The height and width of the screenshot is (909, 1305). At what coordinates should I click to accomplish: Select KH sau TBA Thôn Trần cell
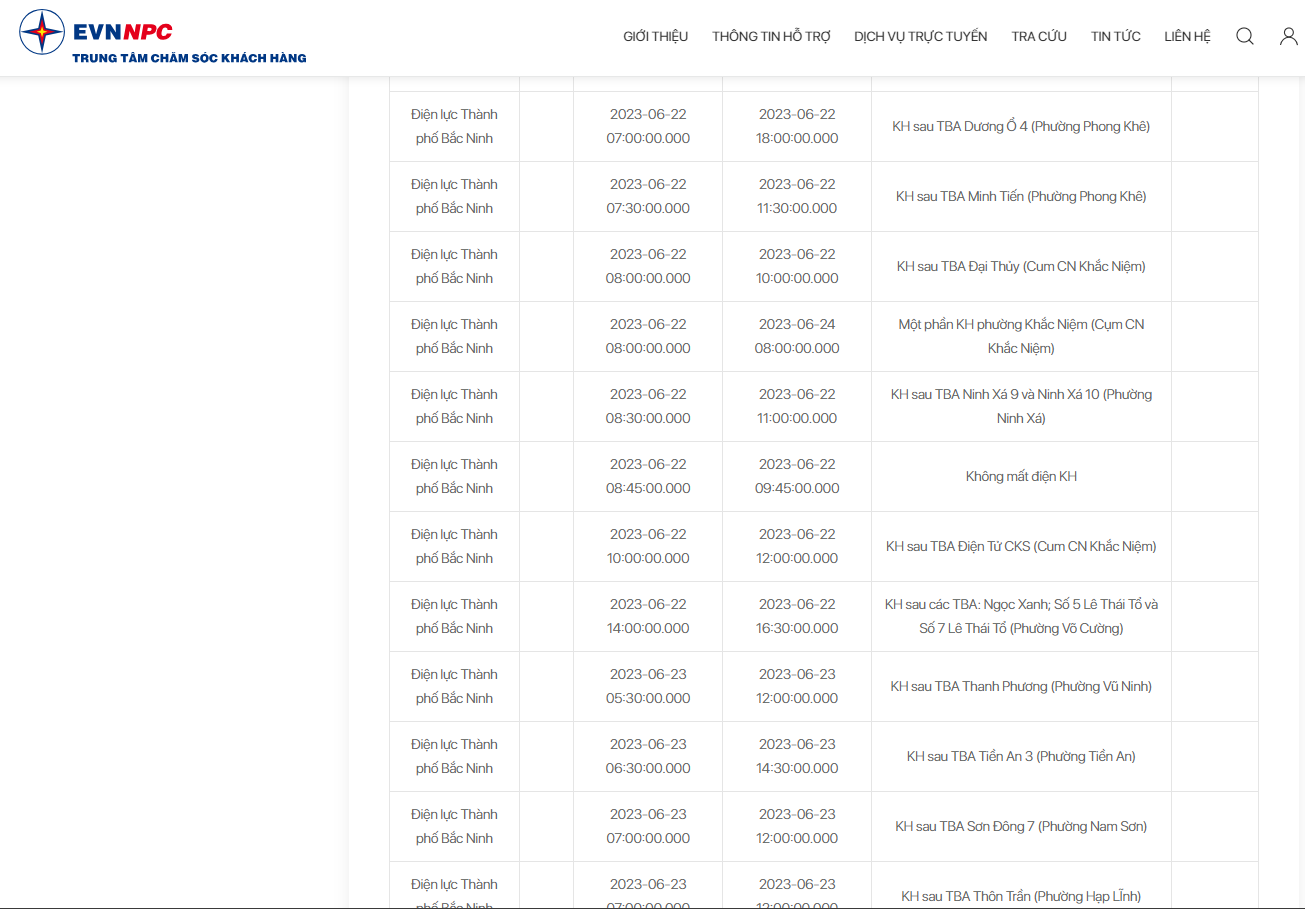(1021, 886)
